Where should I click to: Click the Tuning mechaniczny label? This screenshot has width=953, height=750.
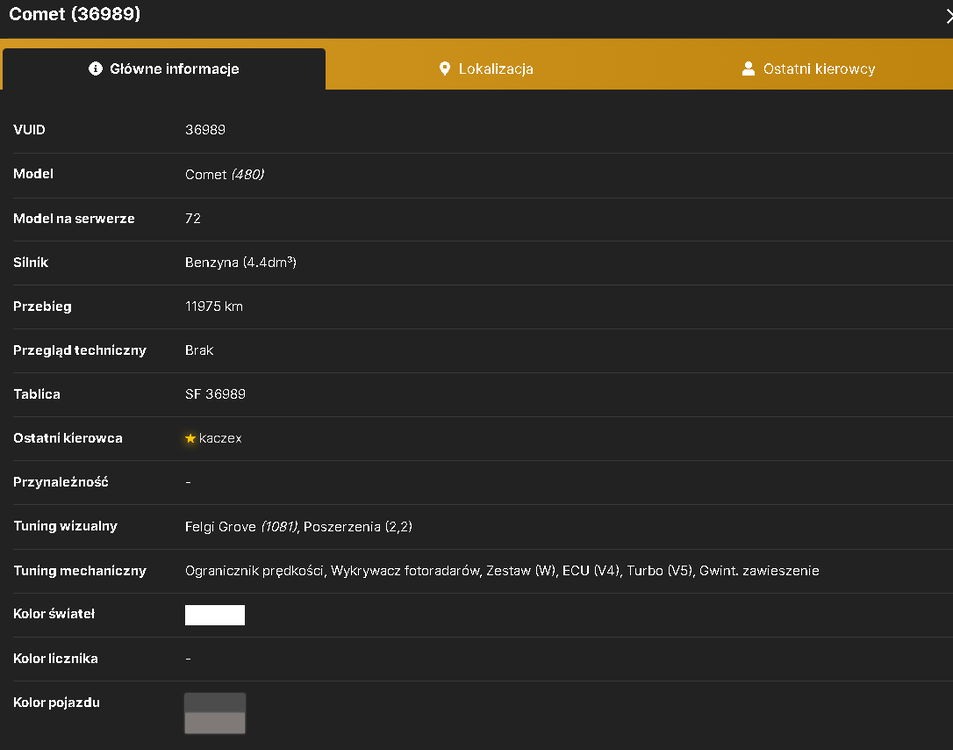pos(80,571)
